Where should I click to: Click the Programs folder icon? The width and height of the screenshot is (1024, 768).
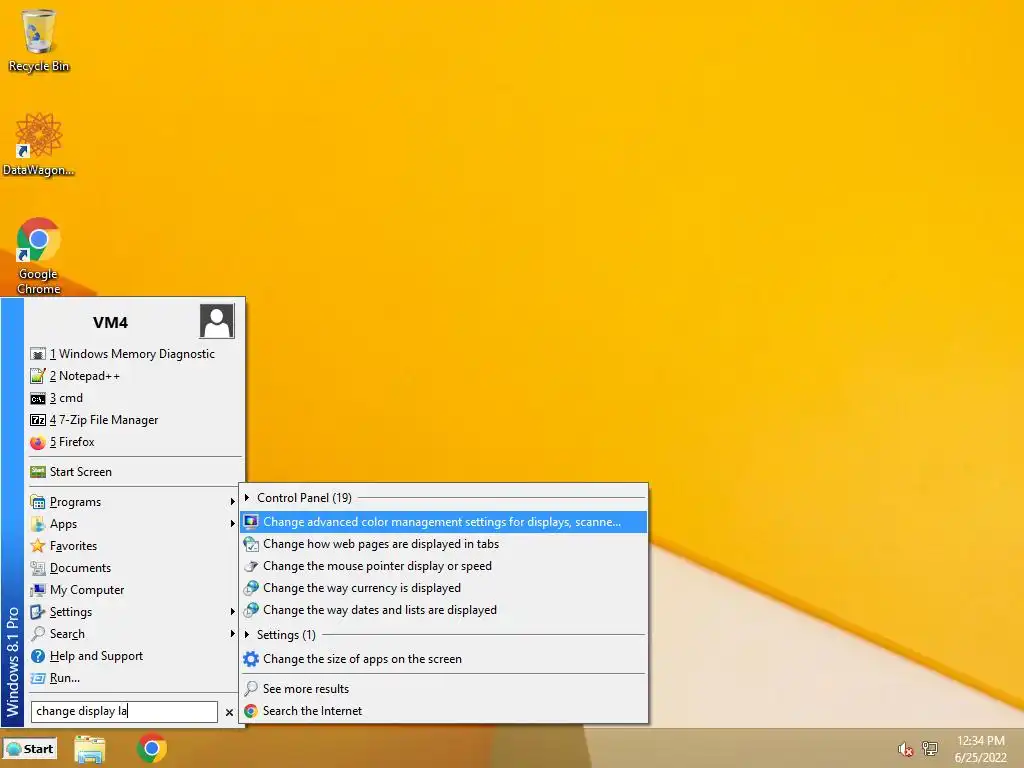tap(38, 502)
